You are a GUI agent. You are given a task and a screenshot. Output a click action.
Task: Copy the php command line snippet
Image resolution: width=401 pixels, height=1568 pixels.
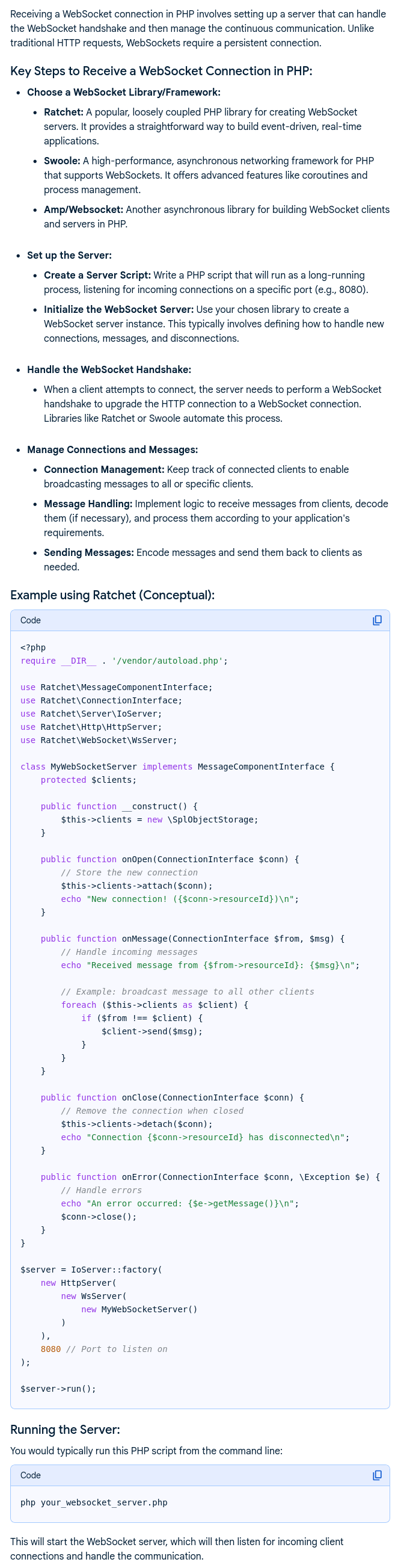(x=377, y=1474)
